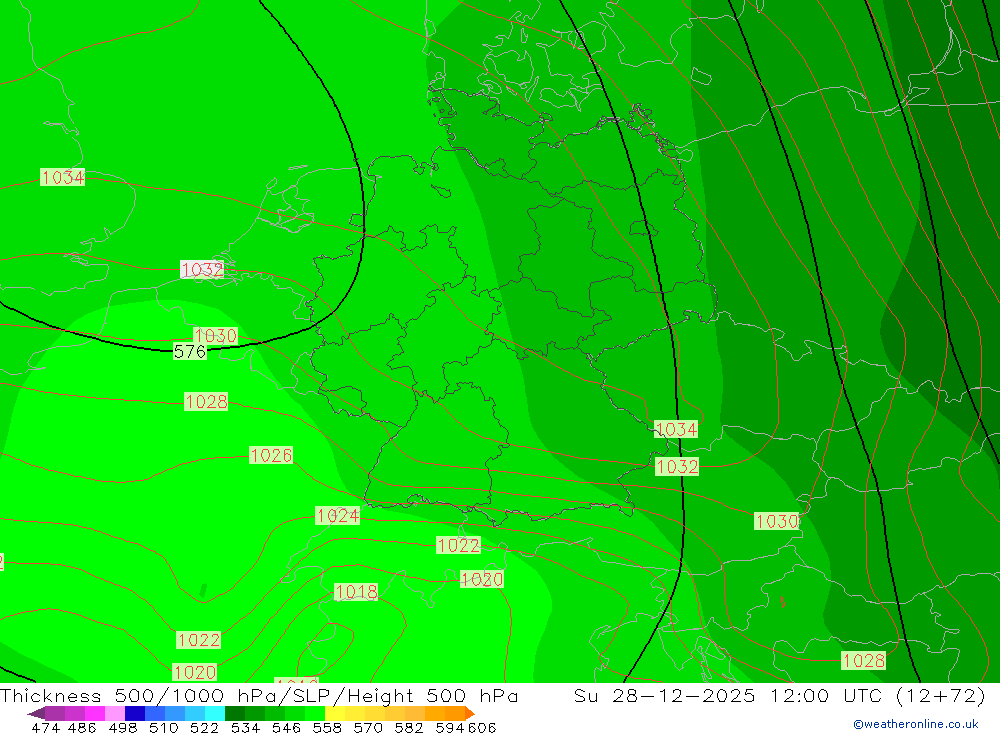Click the dark green swatch above 534
1000x733 pixels.
235,713
